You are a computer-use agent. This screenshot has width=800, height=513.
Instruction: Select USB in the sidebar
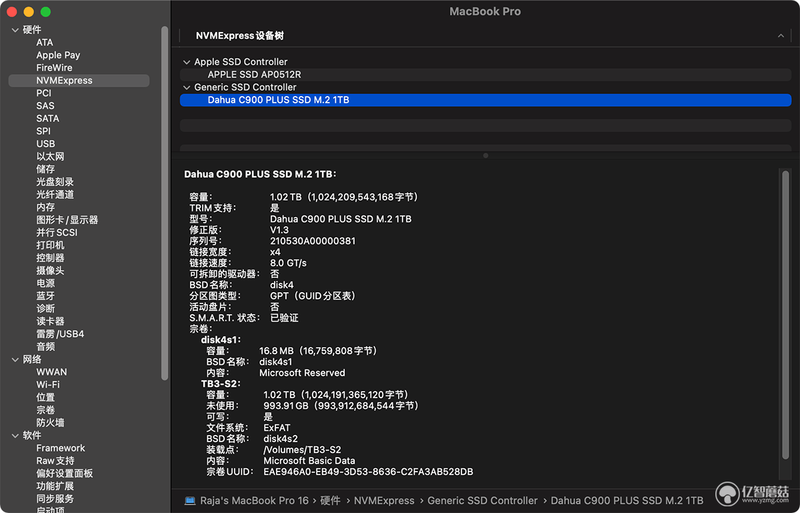[x=45, y=144]
